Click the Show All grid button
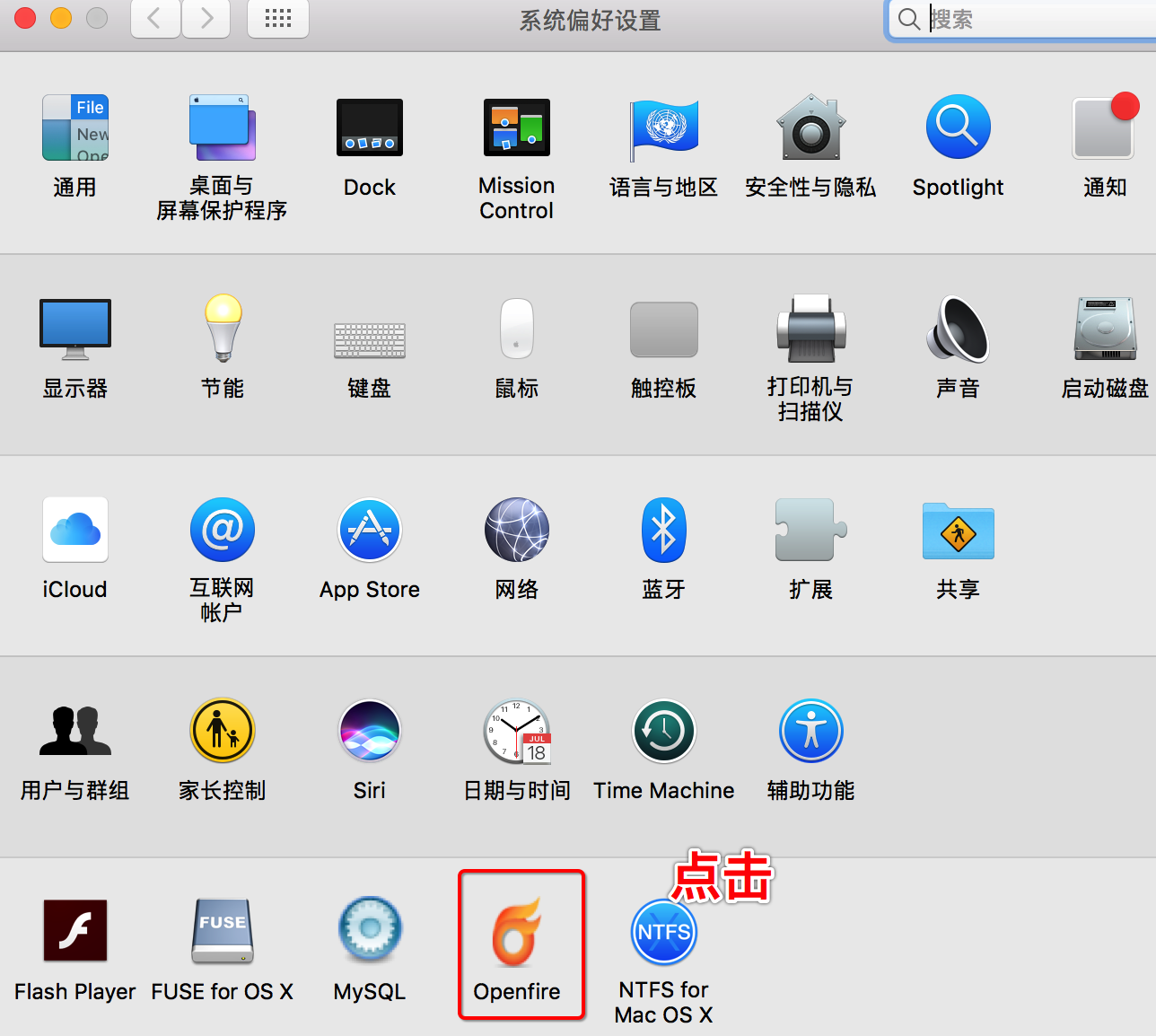Image resolution: width=1156 pixels, height=1036 pixels. coord(278,18)
